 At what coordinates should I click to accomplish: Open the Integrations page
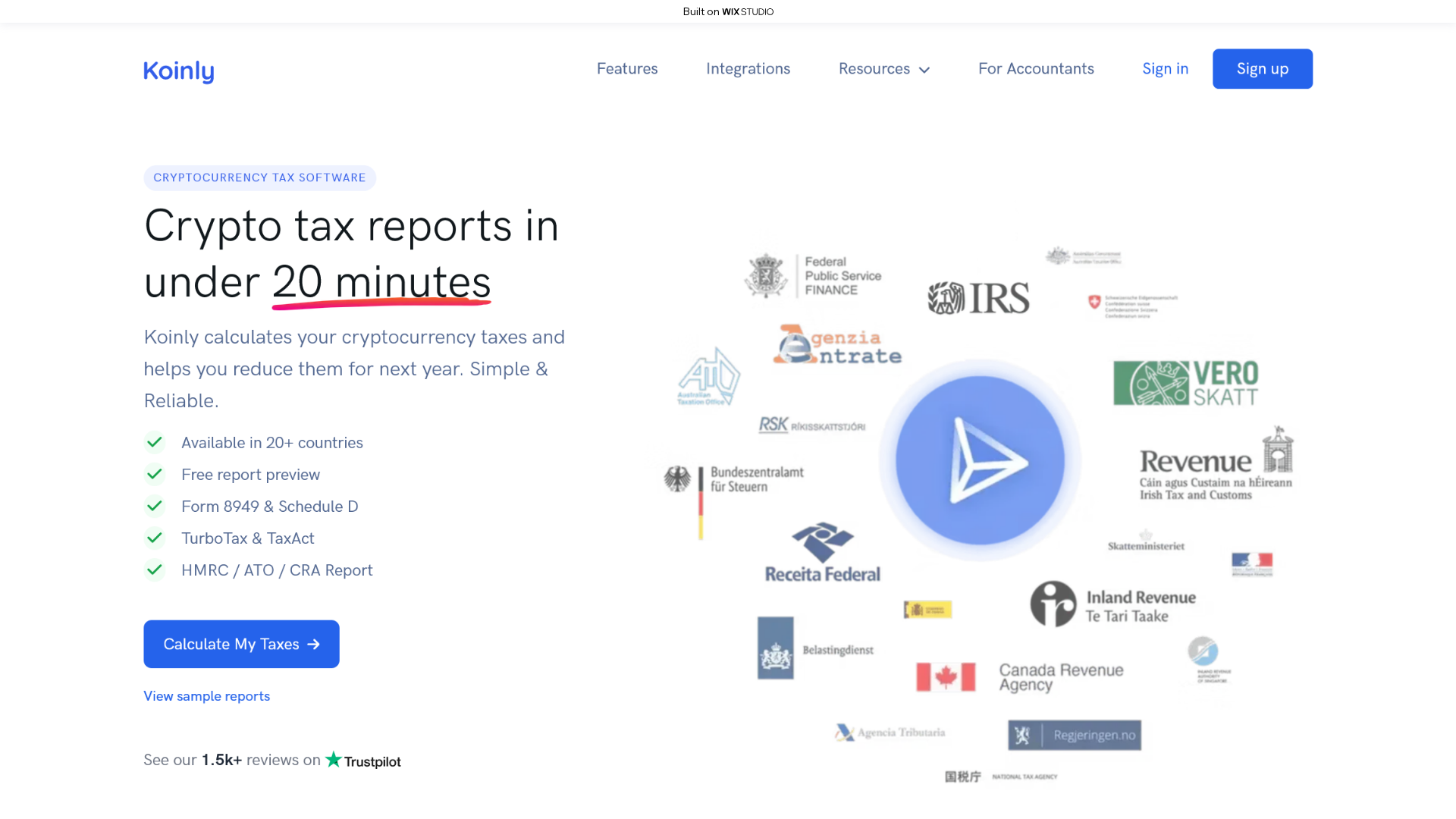pos(748,69)
